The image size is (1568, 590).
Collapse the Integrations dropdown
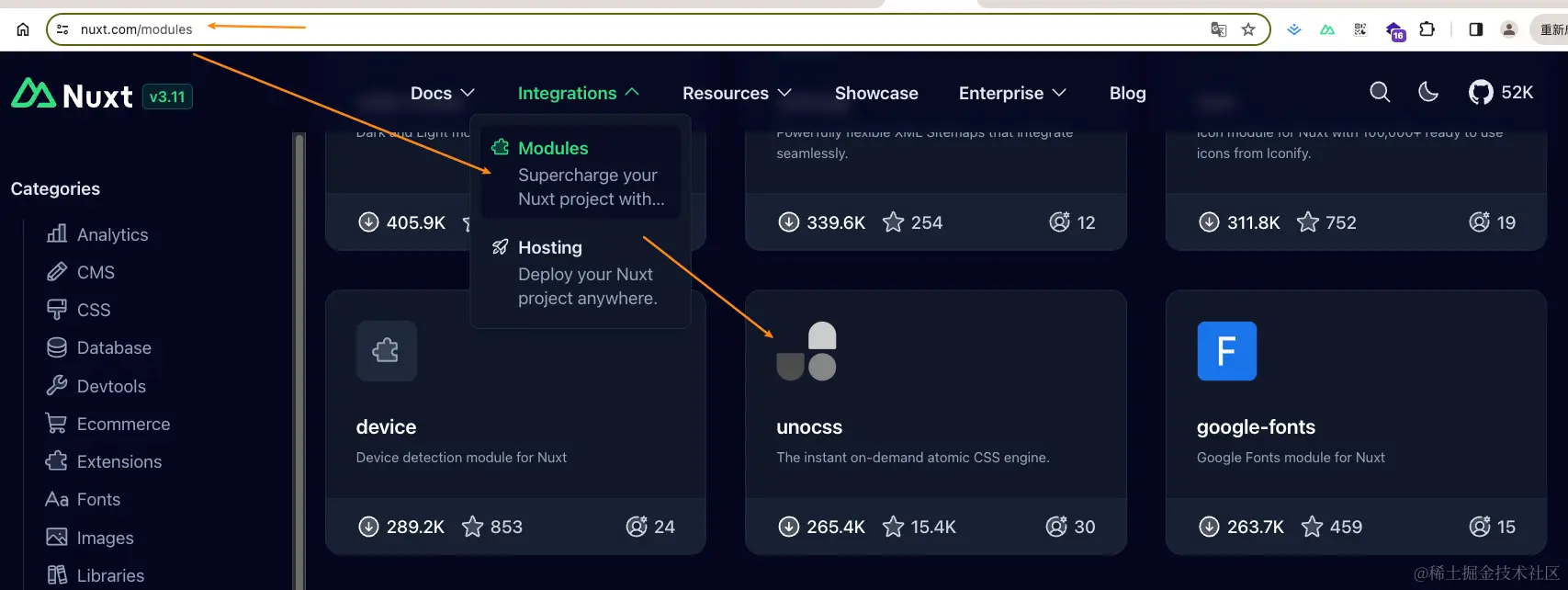(x=578, y=93)
